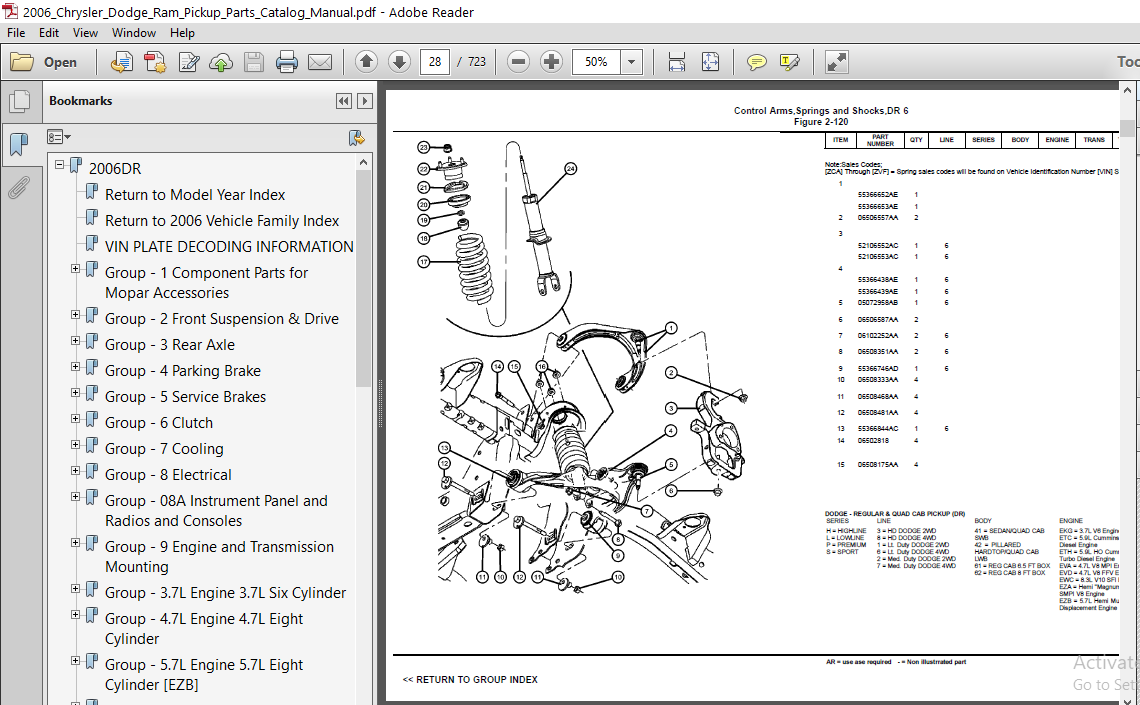Click the find current bookmark icon

click(x=356, y=137)
